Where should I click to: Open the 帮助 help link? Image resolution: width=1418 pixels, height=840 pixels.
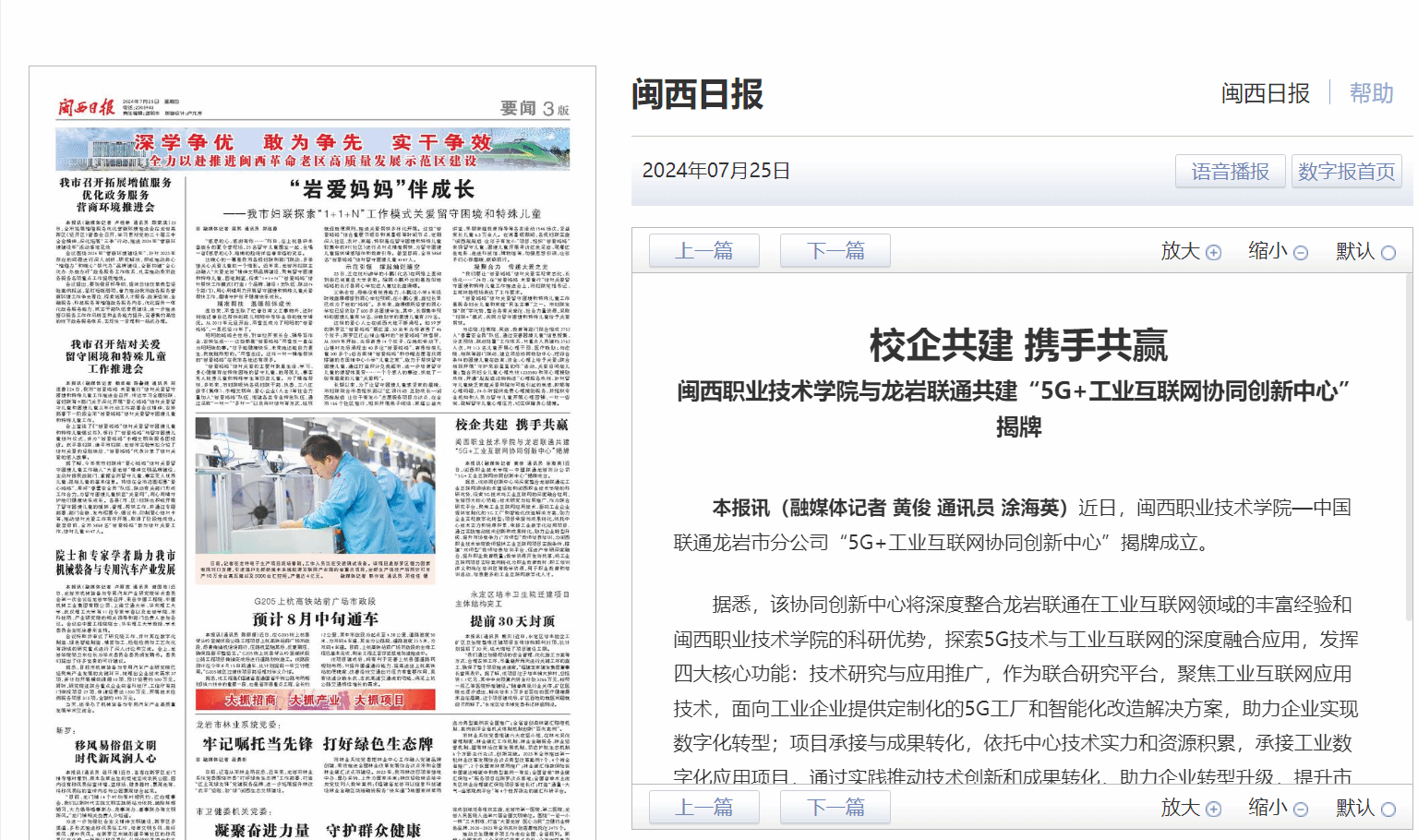pos(1371,93)
